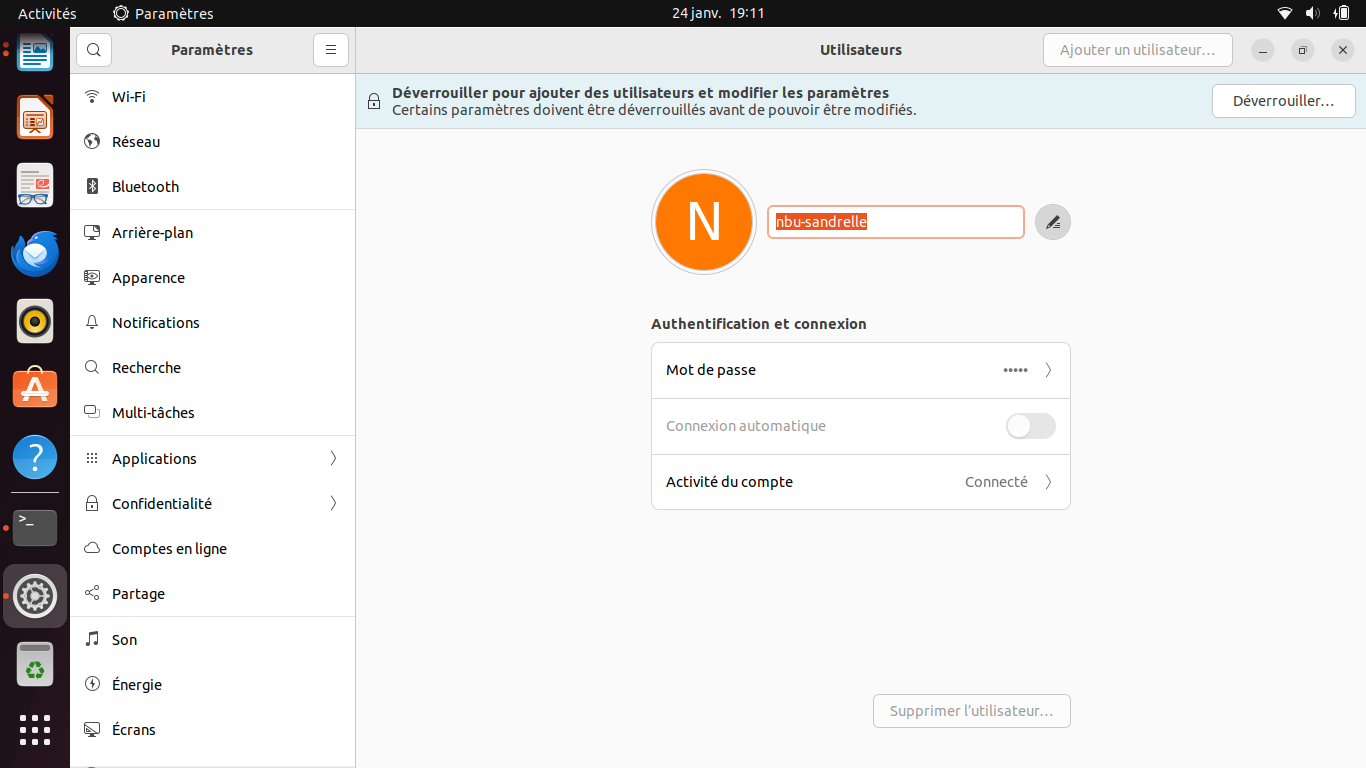This screenshot has width=1366, height=768.
Task: Click the nbu-sandrelle username field
Action: 896,222
